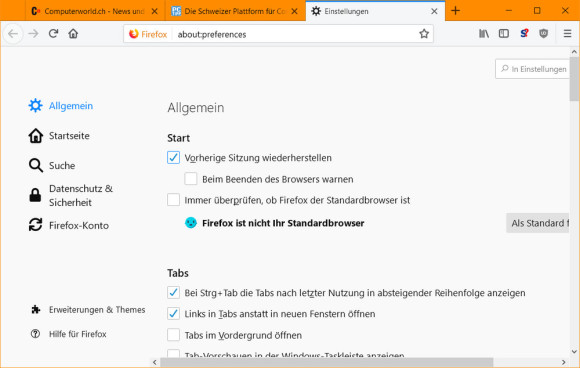Open the hamburger application menu
Image resolution: width=580 pixels, height=368 pixels.
(567, 34)
